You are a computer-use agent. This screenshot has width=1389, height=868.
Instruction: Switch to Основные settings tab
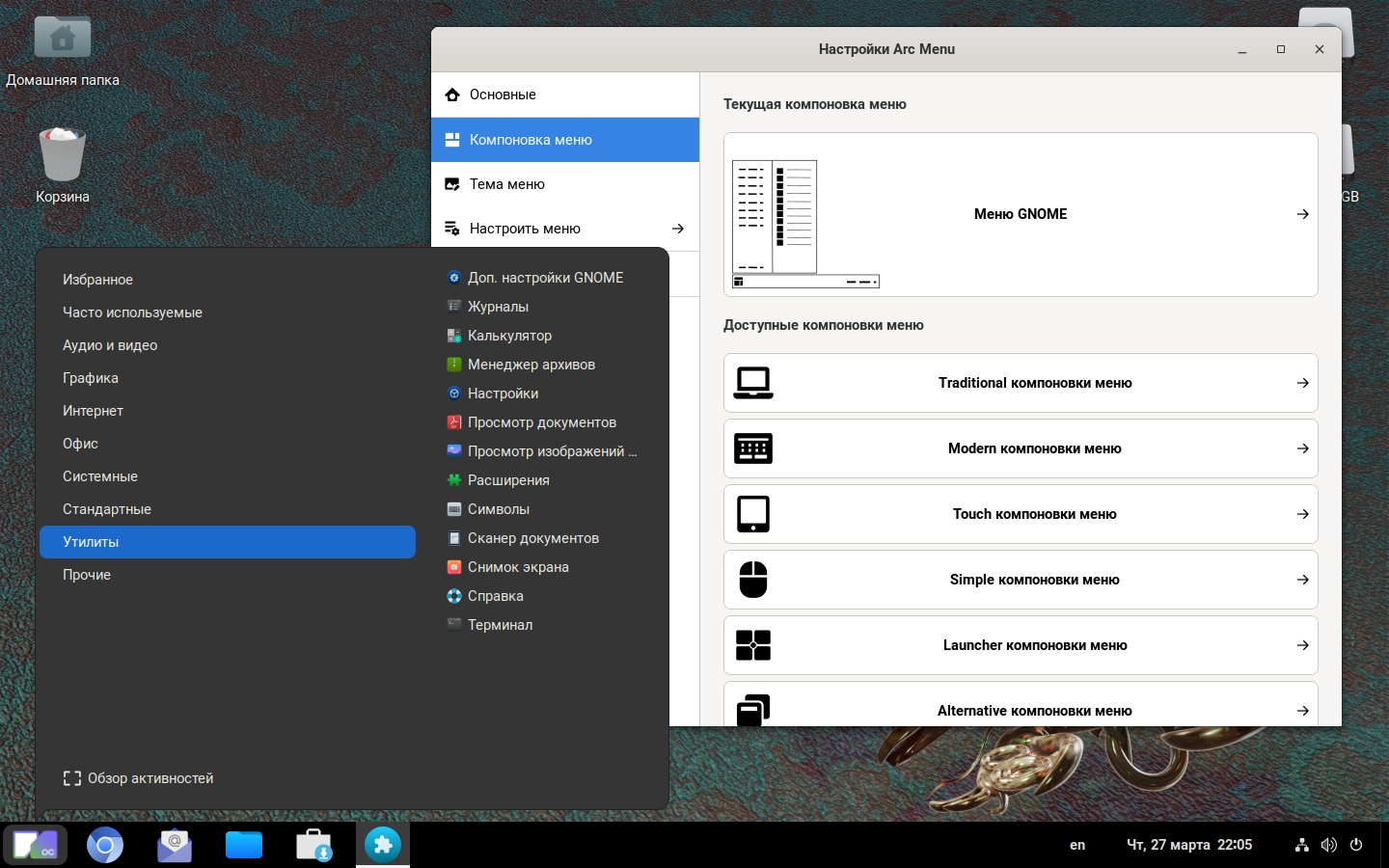565,95
